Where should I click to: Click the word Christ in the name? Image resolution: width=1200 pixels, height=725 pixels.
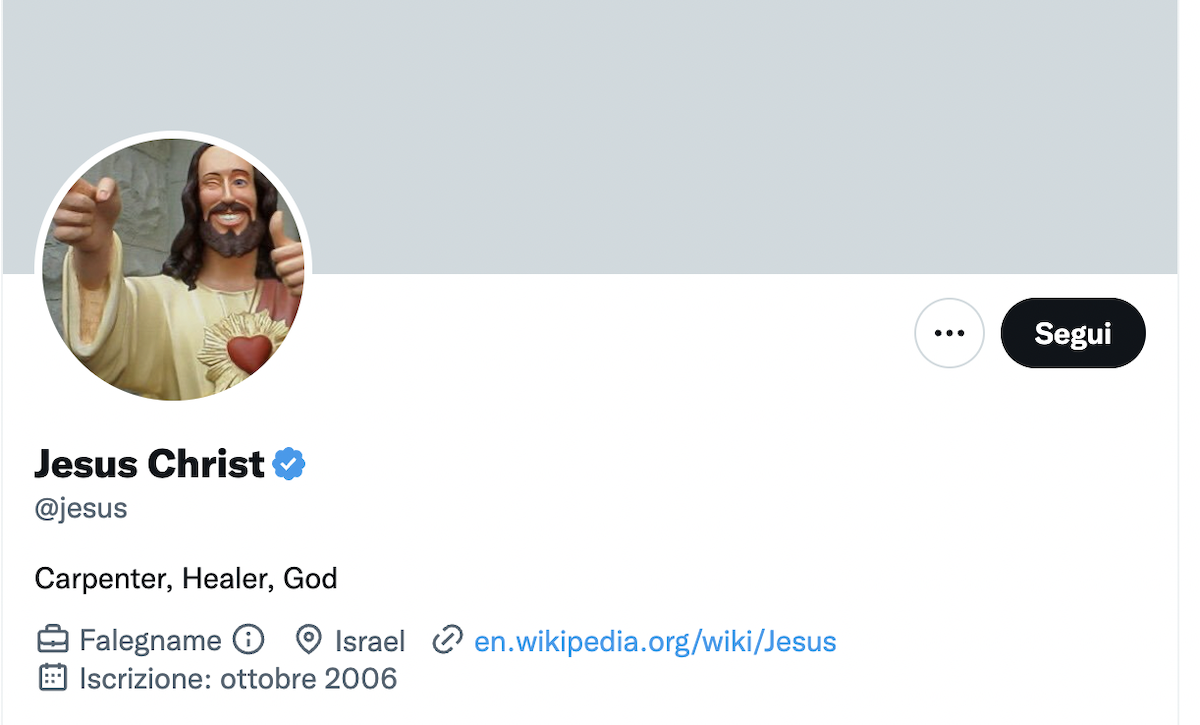[206, 464]
